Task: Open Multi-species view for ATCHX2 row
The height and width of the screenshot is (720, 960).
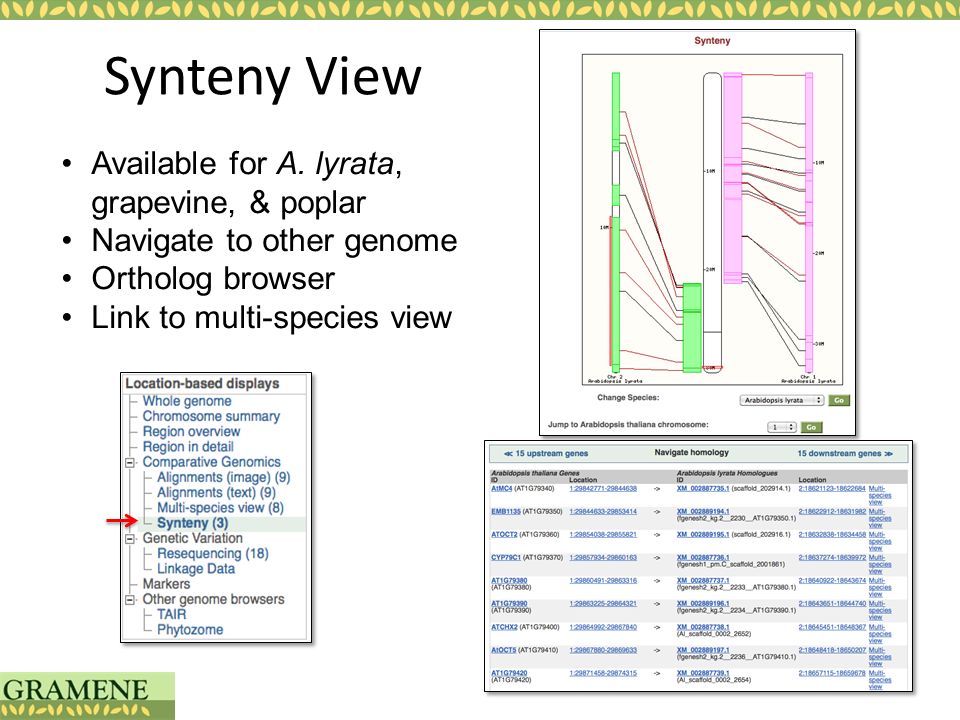Action: [880, 634]
